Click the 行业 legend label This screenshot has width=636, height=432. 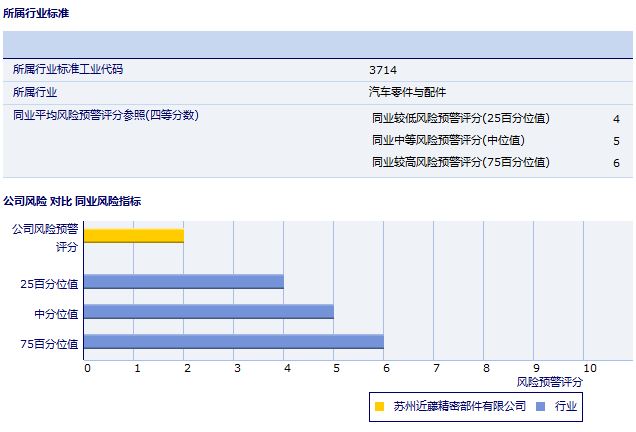(x=566, y=406)
